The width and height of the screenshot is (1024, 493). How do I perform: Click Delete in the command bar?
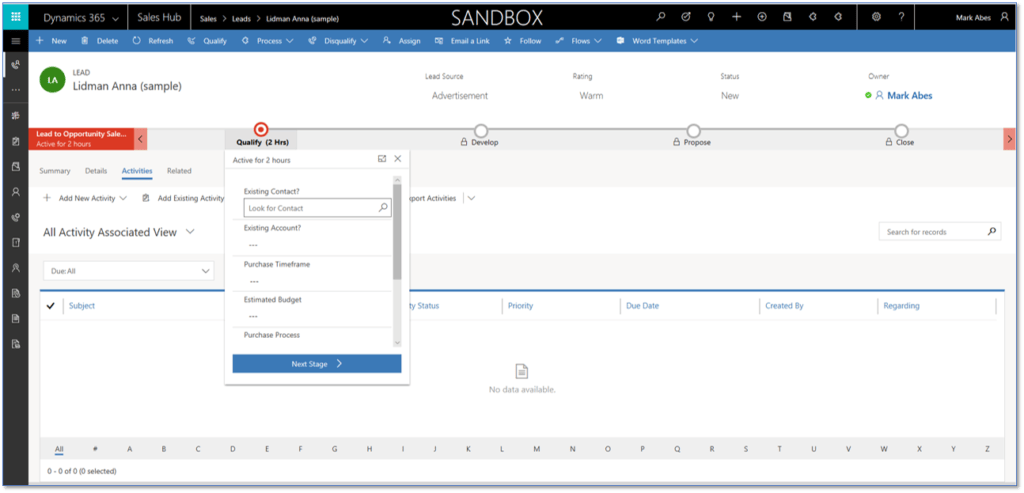[100, 40]
